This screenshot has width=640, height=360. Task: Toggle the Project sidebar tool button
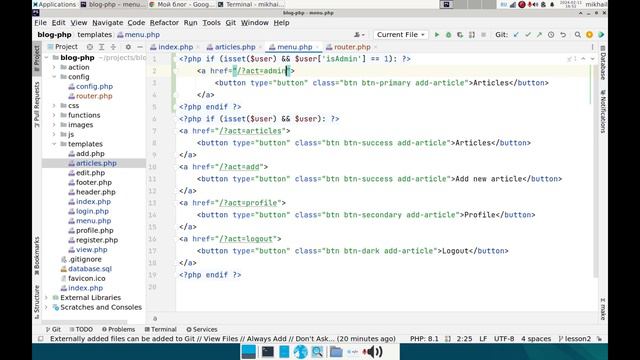point(37,58)
